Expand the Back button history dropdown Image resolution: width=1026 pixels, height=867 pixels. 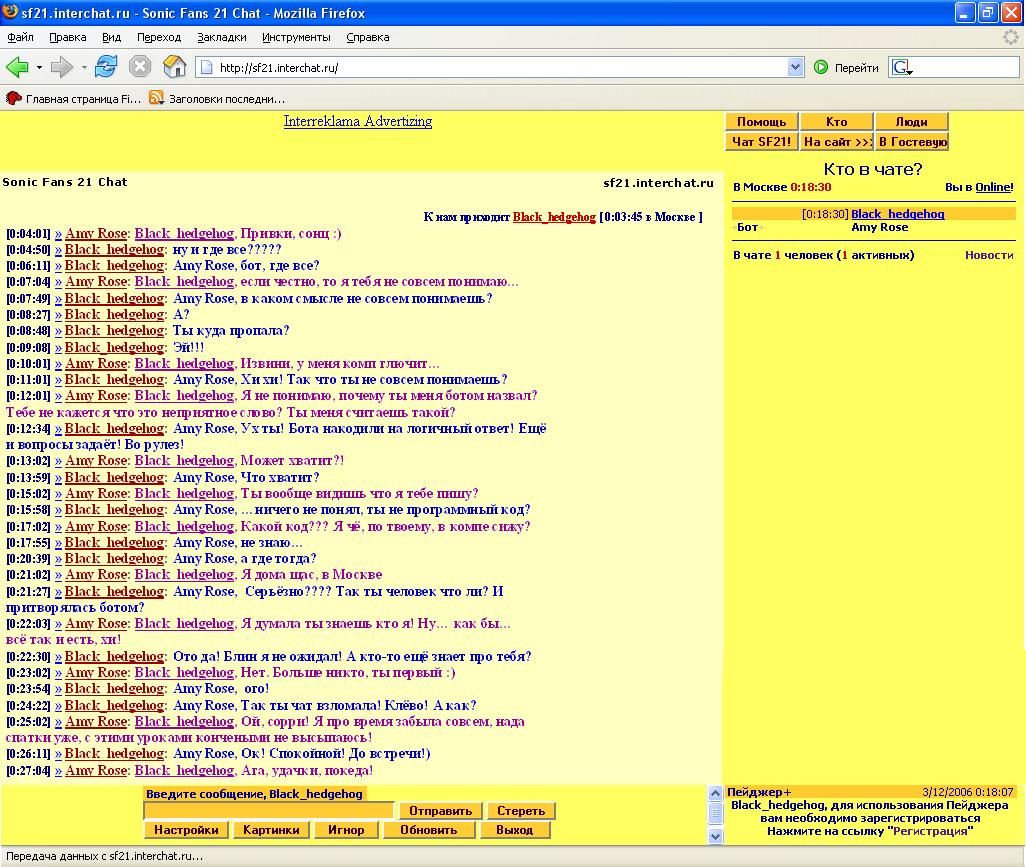(39, 68)
